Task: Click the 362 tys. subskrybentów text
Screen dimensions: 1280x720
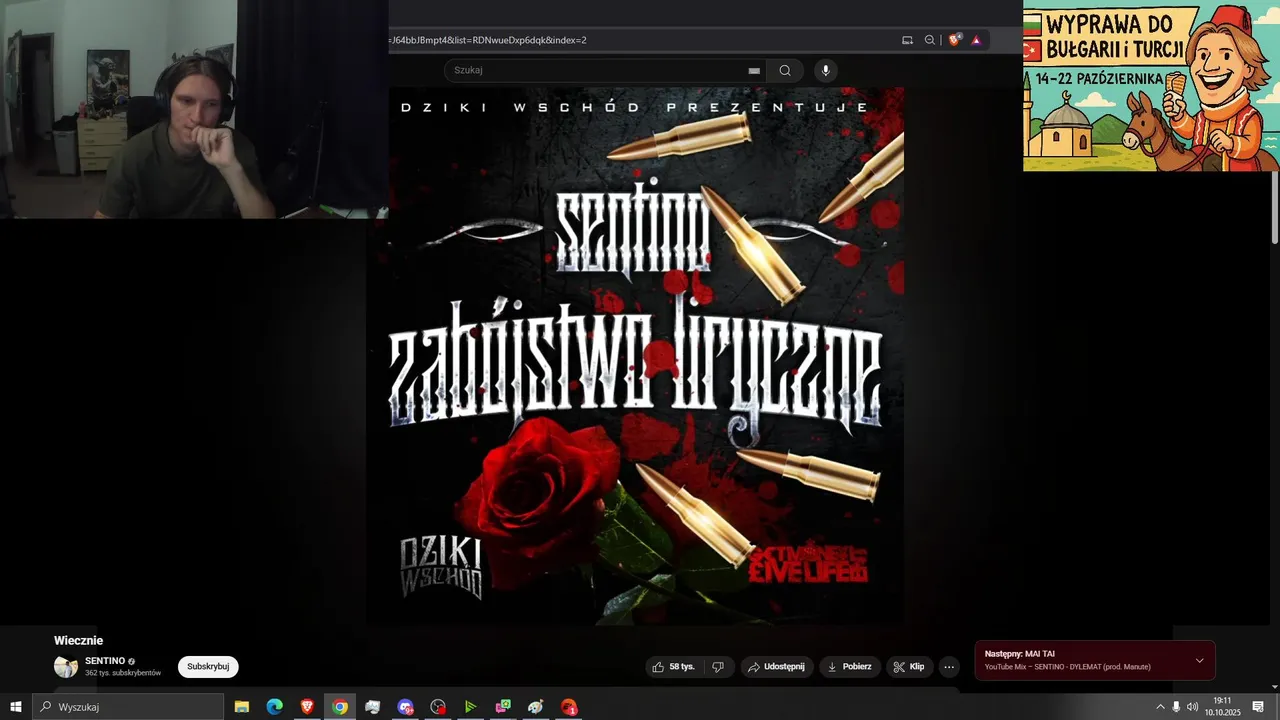Action: [x=123, y=673]
